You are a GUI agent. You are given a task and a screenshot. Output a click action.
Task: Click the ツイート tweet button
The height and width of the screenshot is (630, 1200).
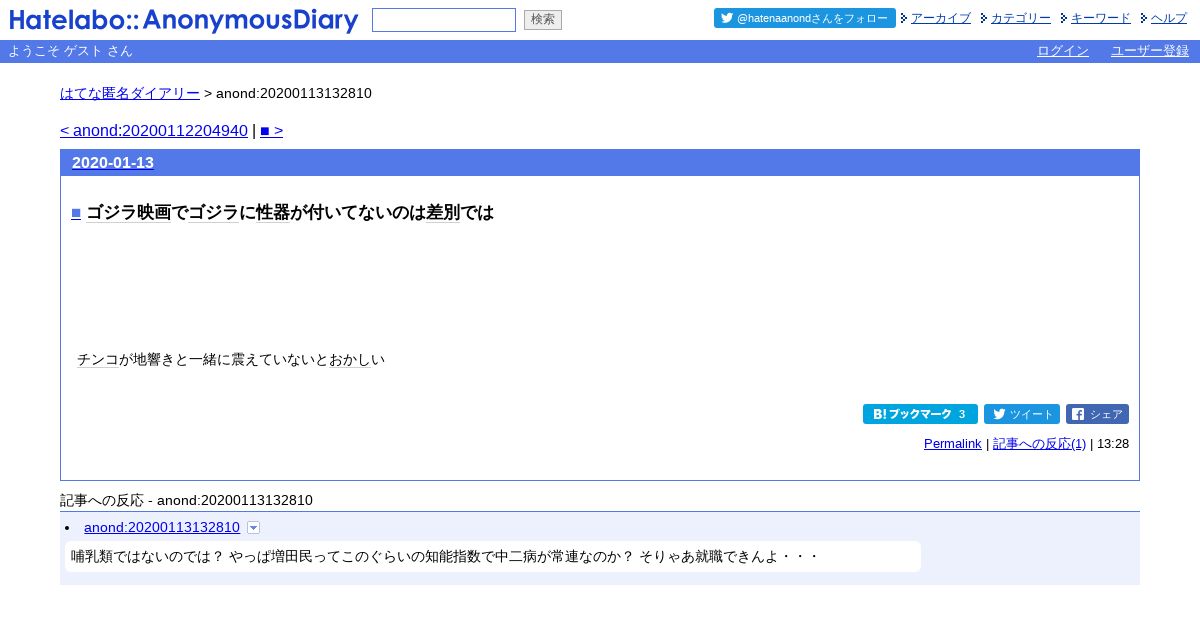pos(1022,414)
